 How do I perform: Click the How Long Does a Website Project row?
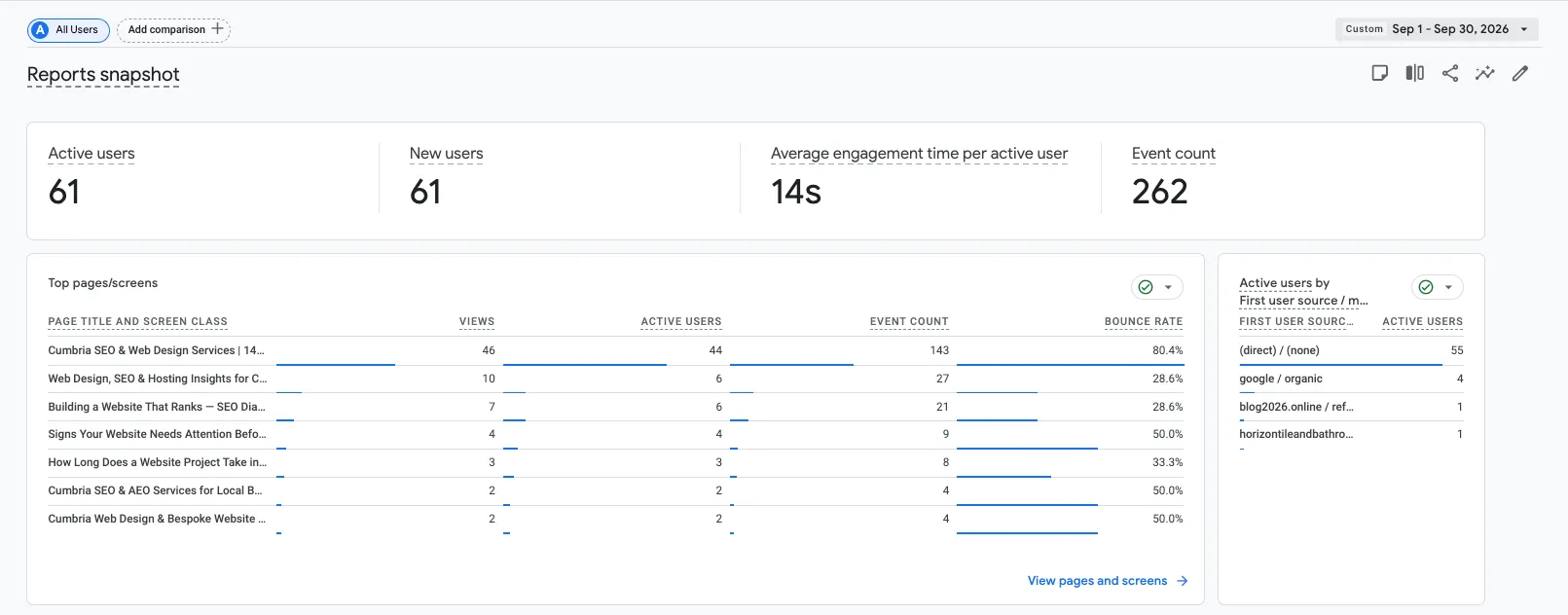pos(615,462)
